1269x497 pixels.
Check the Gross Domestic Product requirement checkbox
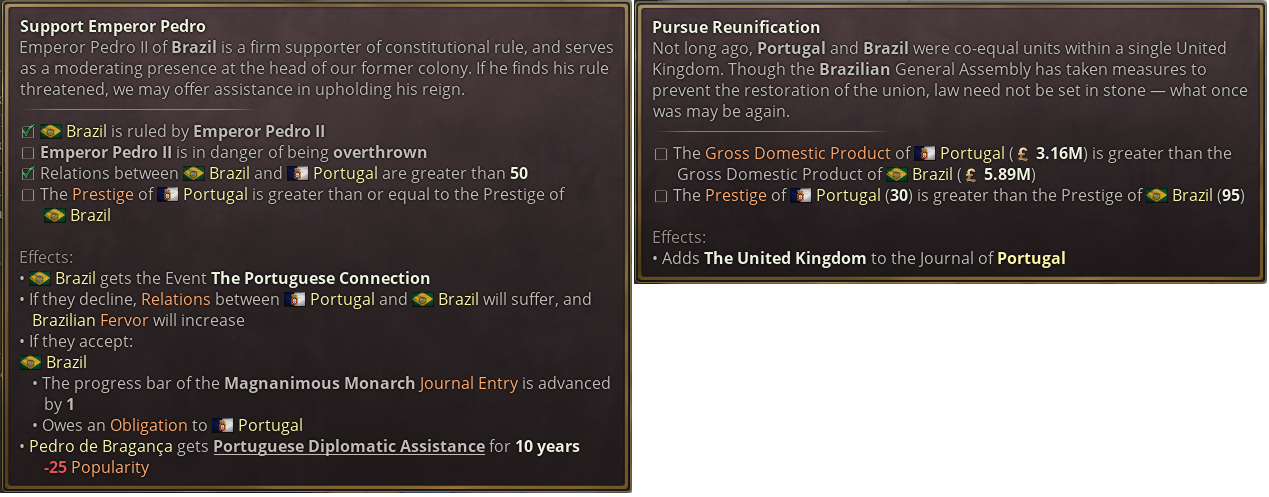pos(660,154)
